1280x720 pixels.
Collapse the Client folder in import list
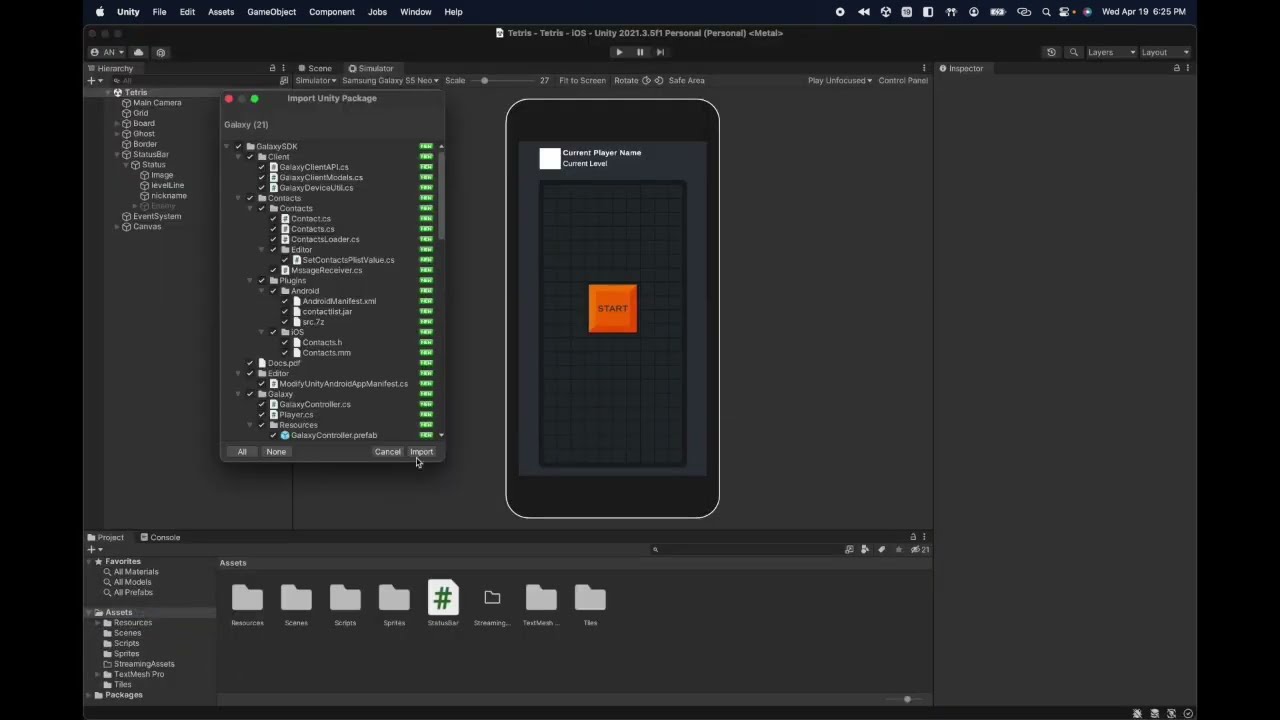[238, 156]
